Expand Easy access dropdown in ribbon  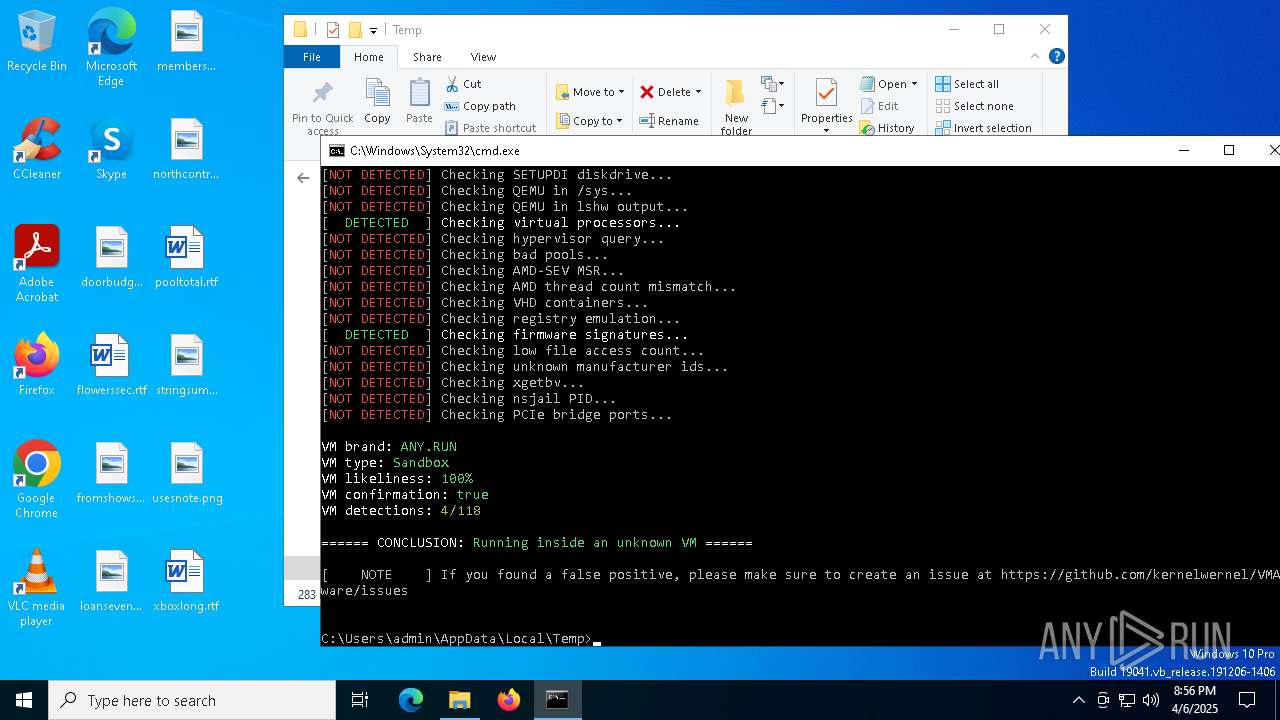pos(773,106)
